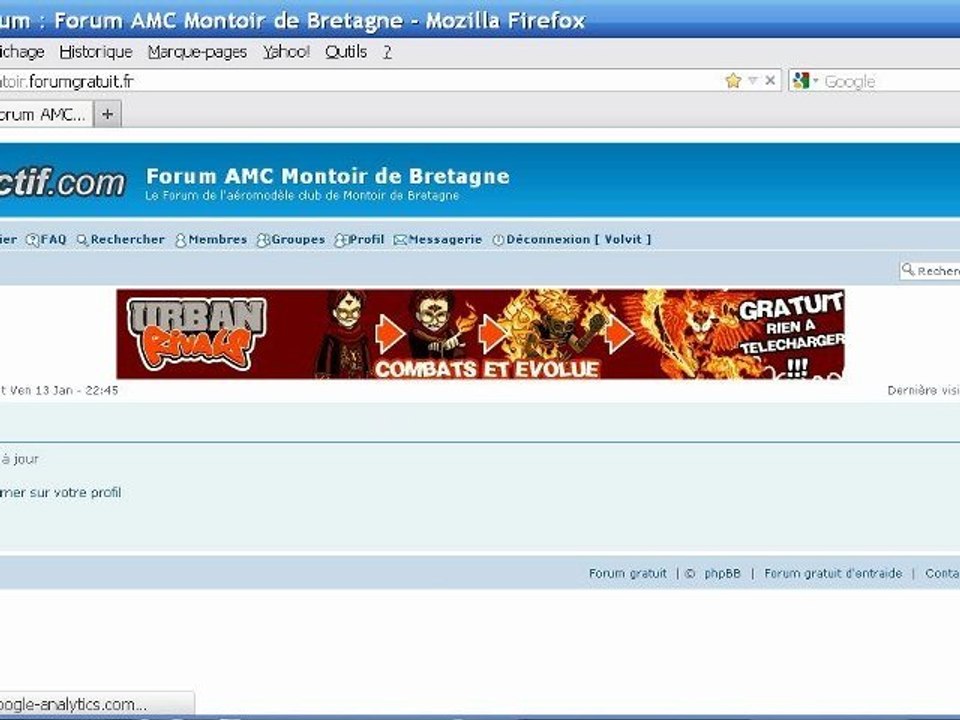Click the Déconnexion power icon
960x720 pixels.
498,240
